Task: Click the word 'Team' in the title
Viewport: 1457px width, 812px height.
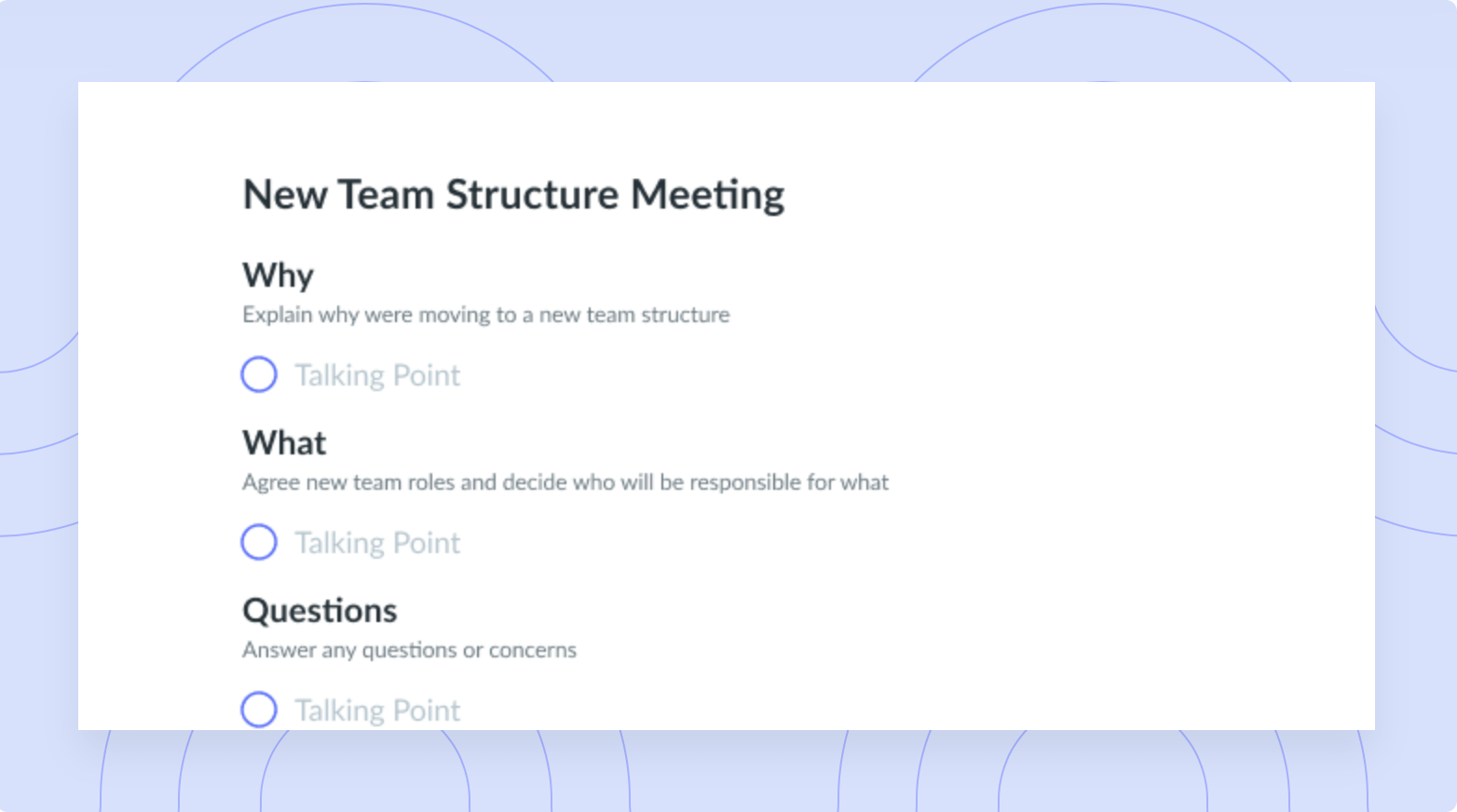Action: coord(386,195)
